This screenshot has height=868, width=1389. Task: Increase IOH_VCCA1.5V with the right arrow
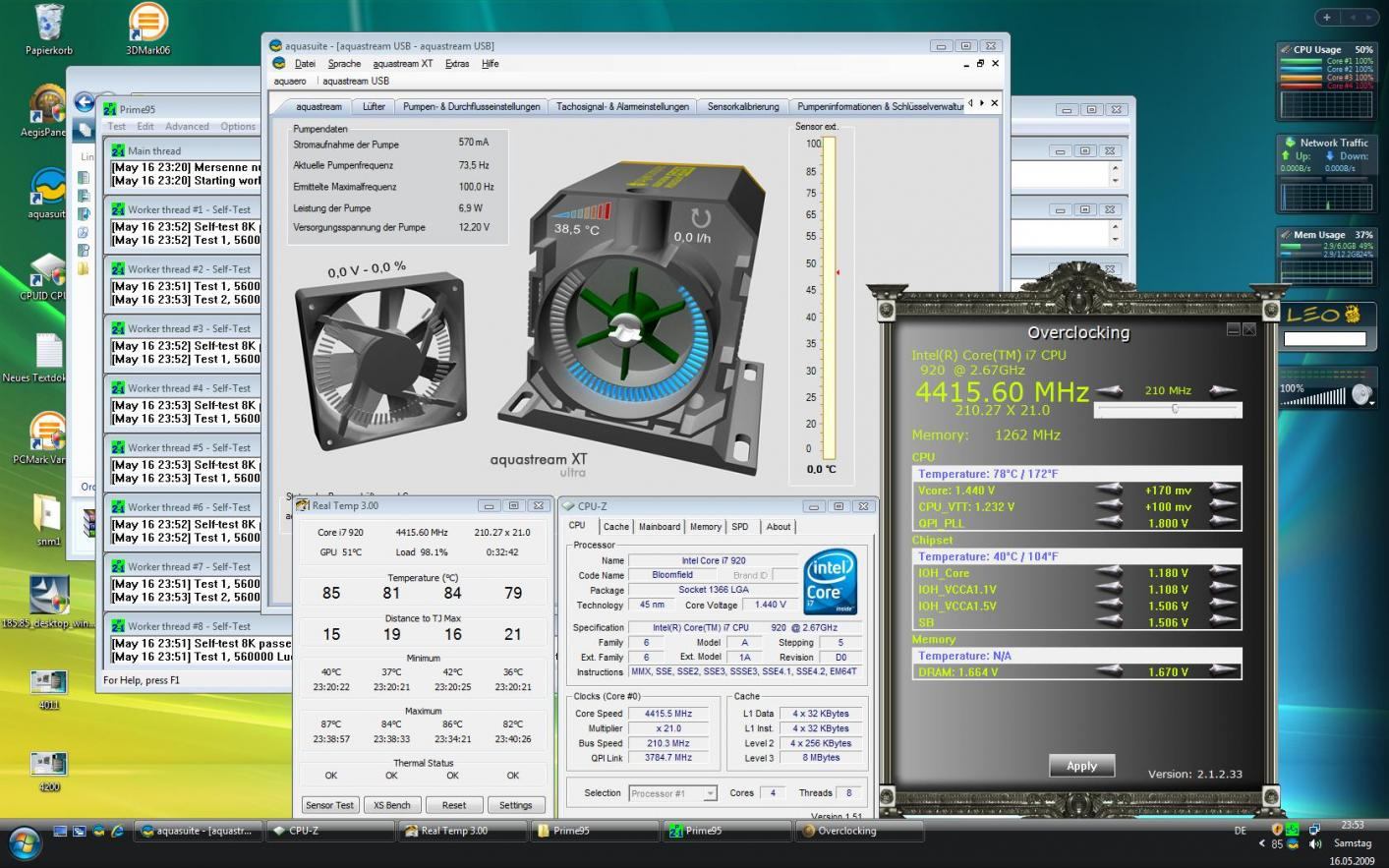point(1223,605)
